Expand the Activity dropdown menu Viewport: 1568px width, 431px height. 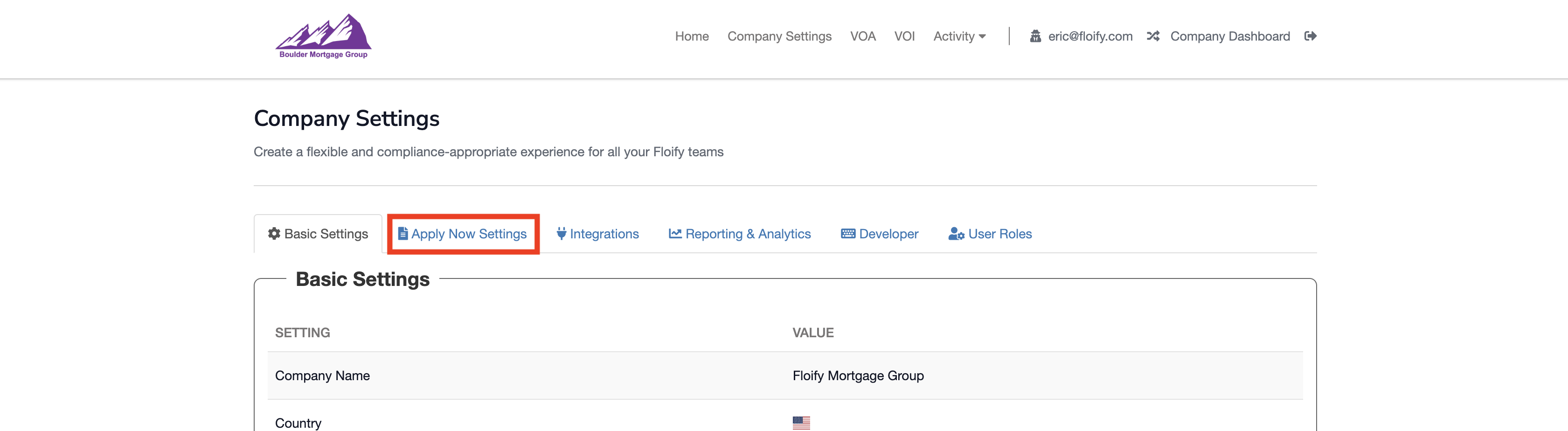959,36
